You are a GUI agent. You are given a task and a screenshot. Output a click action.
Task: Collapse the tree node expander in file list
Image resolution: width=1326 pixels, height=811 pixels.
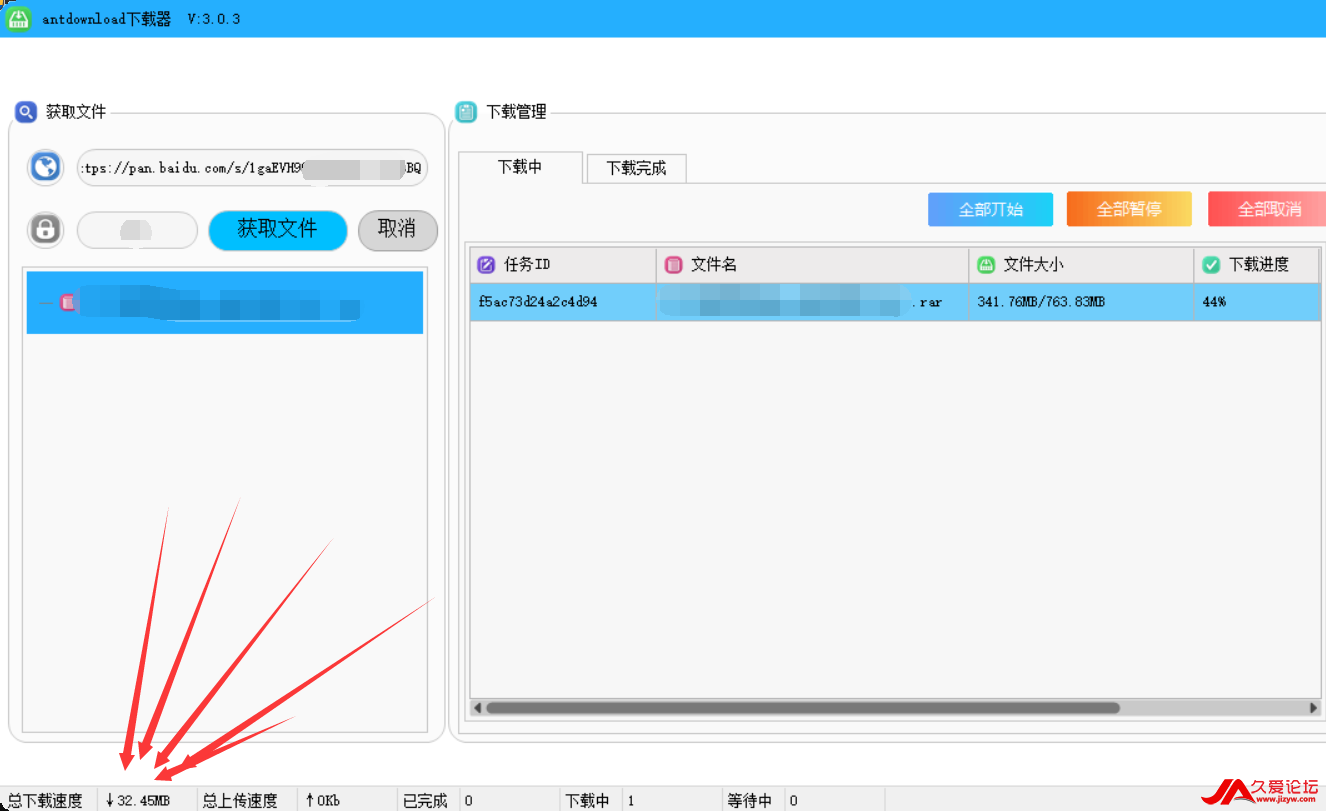coord(45,302)
